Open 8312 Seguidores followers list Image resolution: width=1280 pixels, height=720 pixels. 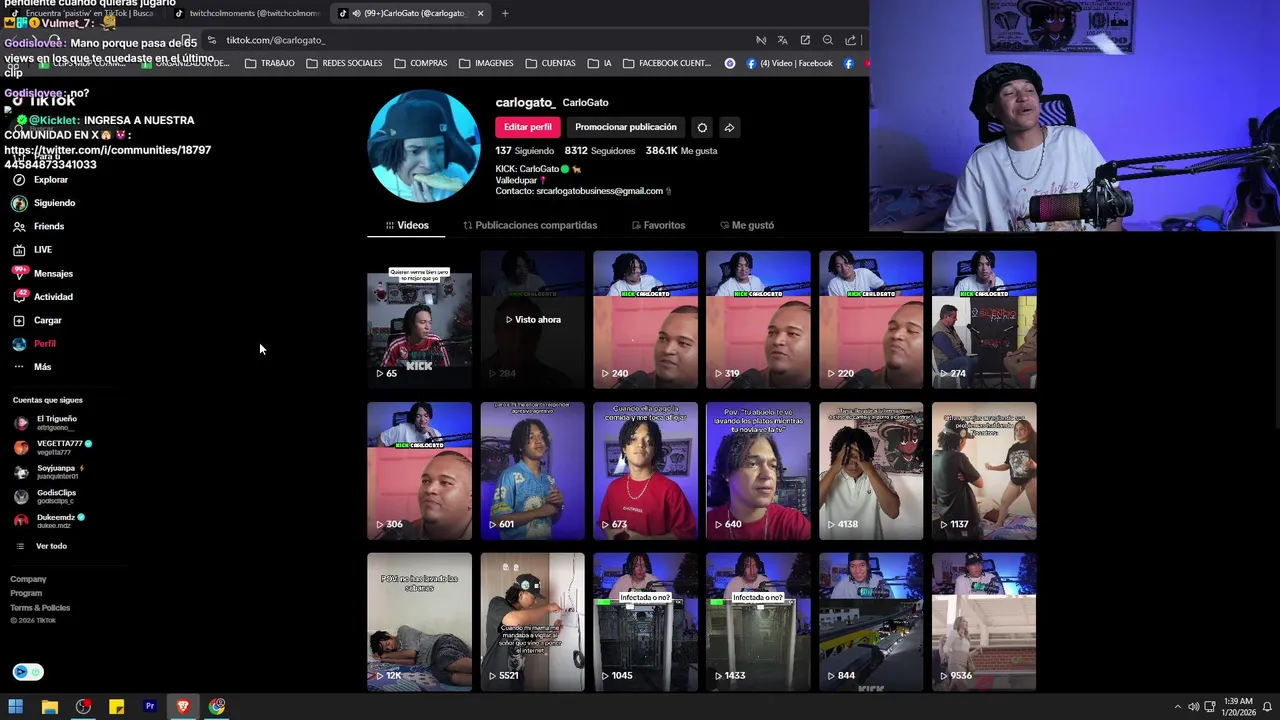point(600,151)
